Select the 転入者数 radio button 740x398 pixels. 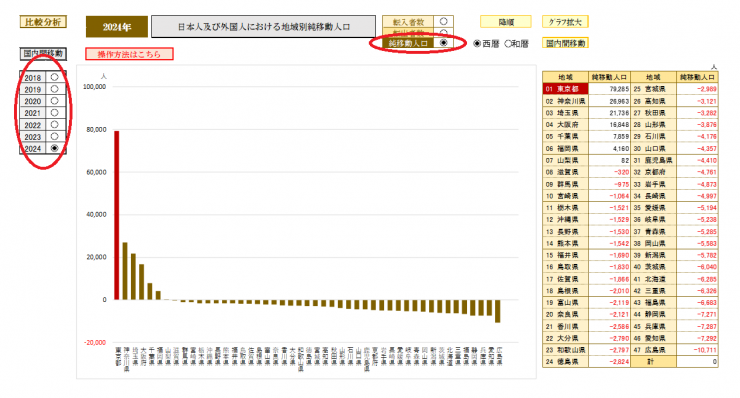[443, 22]
